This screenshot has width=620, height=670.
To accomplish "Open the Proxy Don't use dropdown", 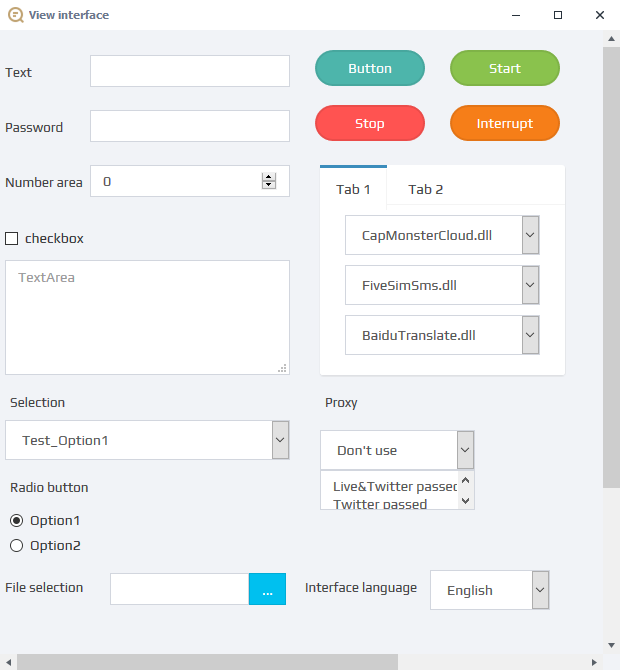I will coord(465,450).
